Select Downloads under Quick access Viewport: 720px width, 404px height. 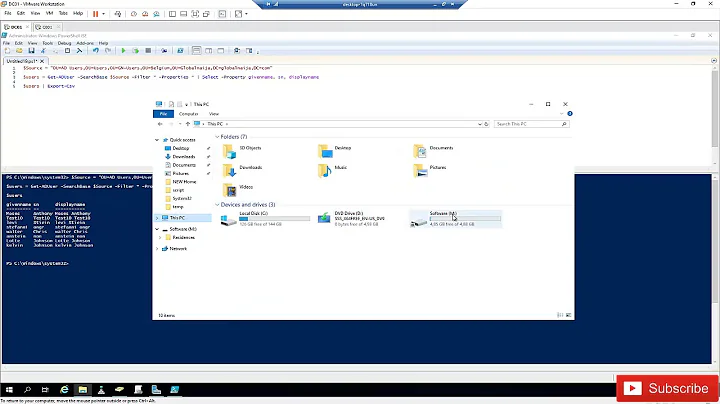(x=183, y=156)
